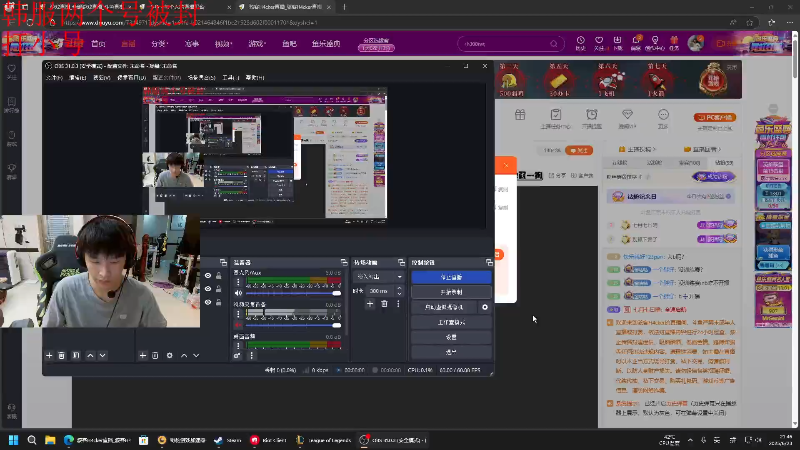Remove the selected OBS scene
Screen dimensions: 800x450
[x=62, y=355]
